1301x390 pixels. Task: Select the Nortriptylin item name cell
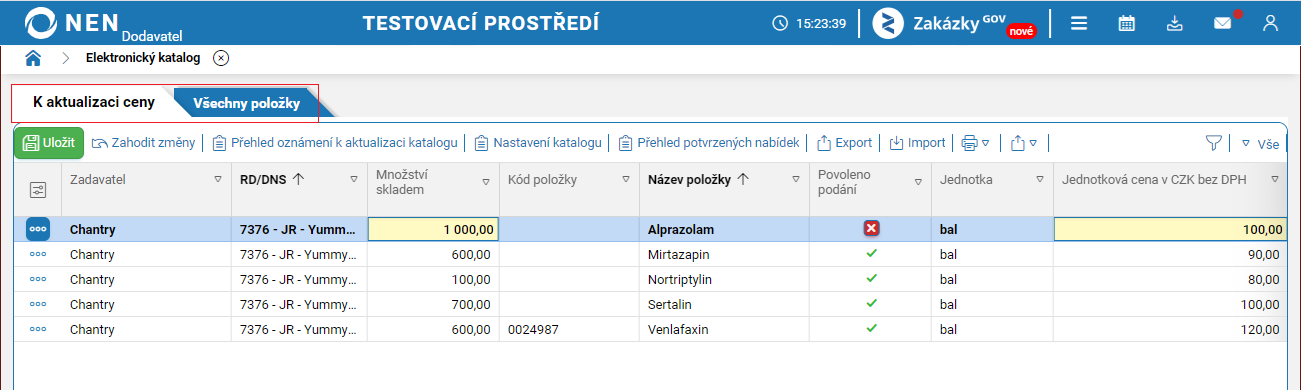click(x=724, y=279)
